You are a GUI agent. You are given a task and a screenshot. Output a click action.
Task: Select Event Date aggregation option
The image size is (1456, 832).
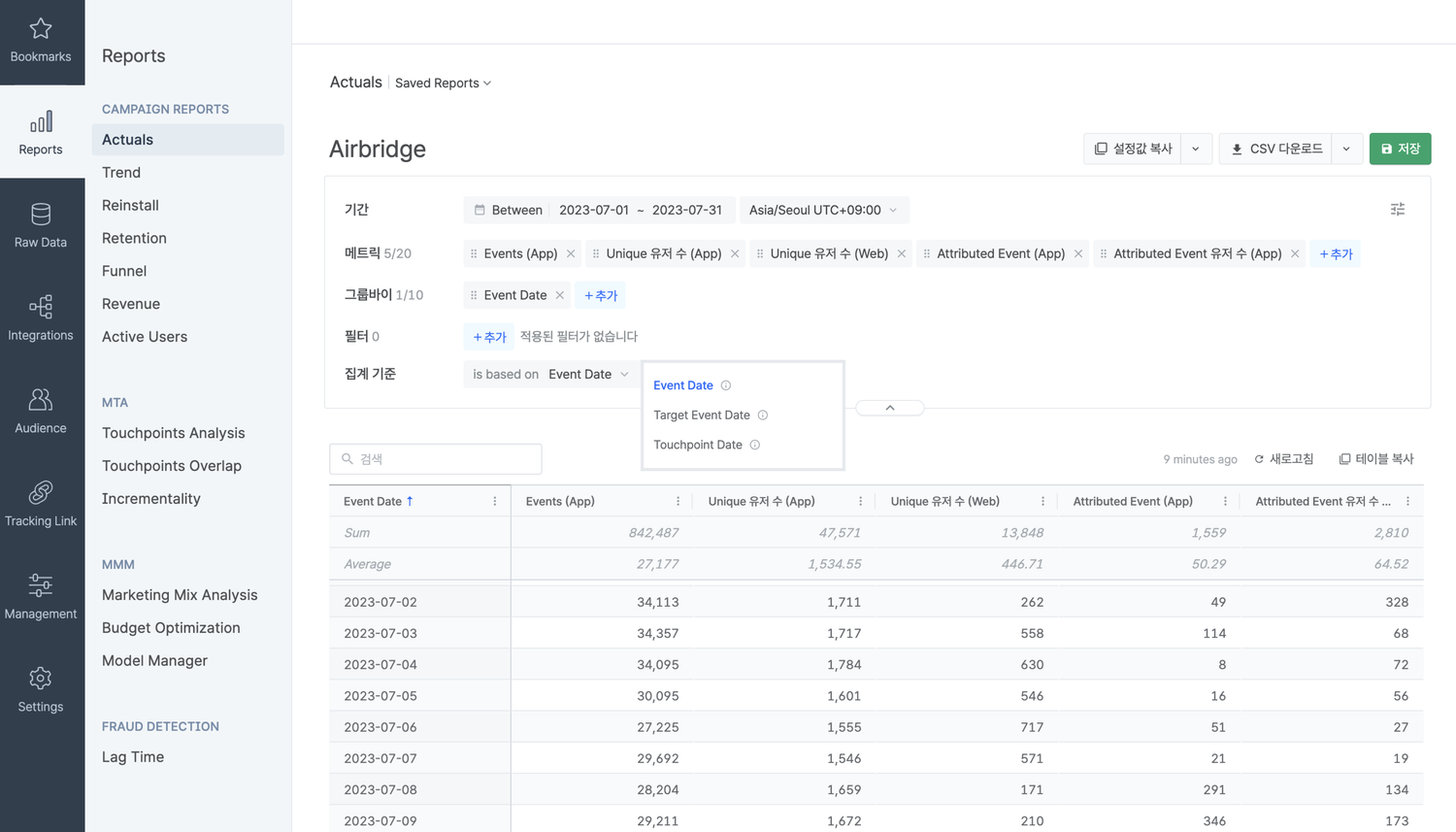click(683, 385)
